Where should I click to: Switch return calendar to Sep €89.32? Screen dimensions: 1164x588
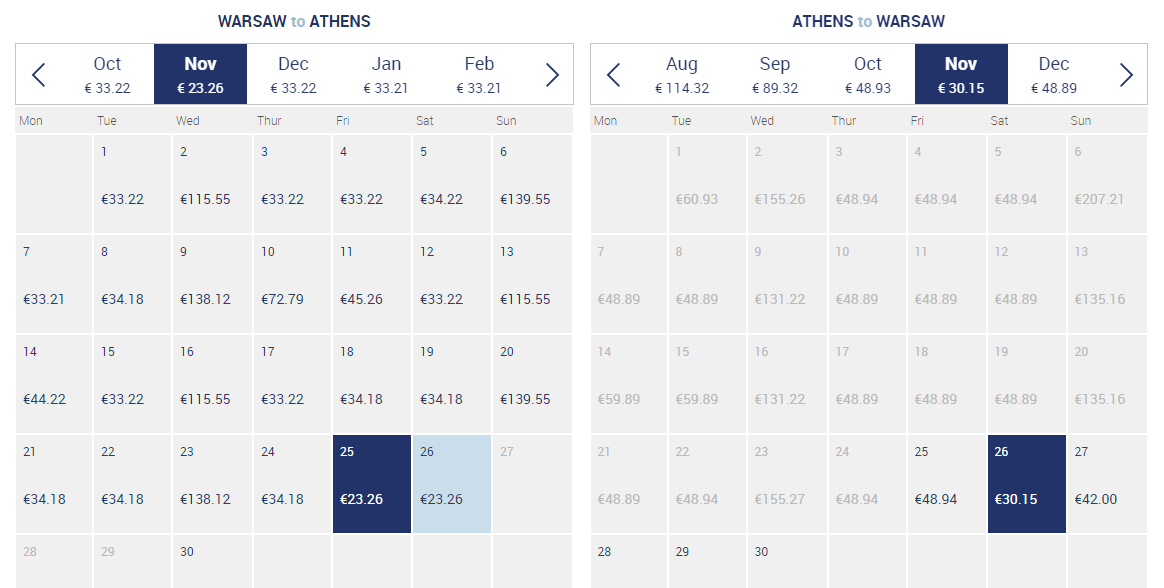775,74
